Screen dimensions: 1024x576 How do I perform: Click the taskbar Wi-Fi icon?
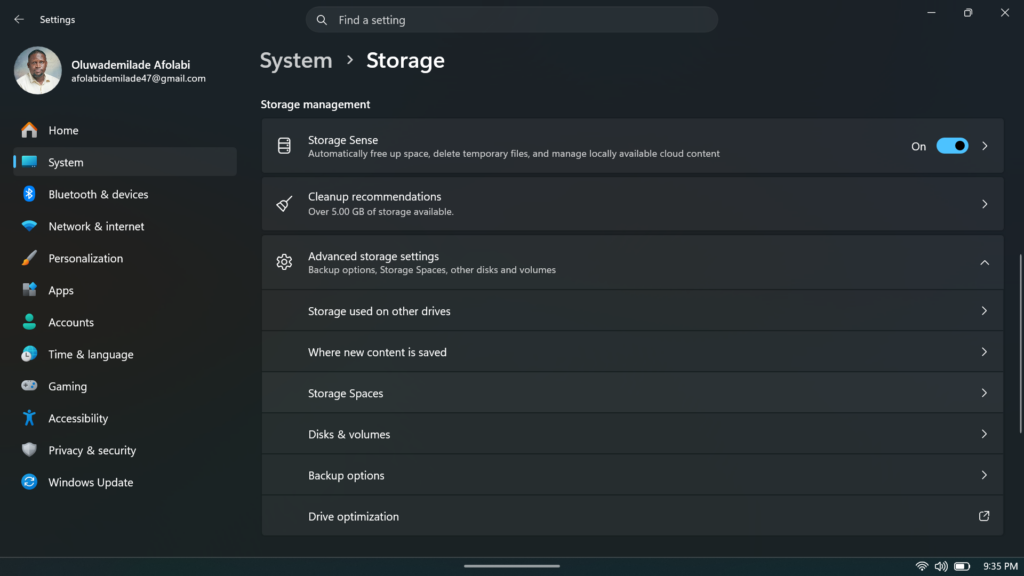[921, 566]
